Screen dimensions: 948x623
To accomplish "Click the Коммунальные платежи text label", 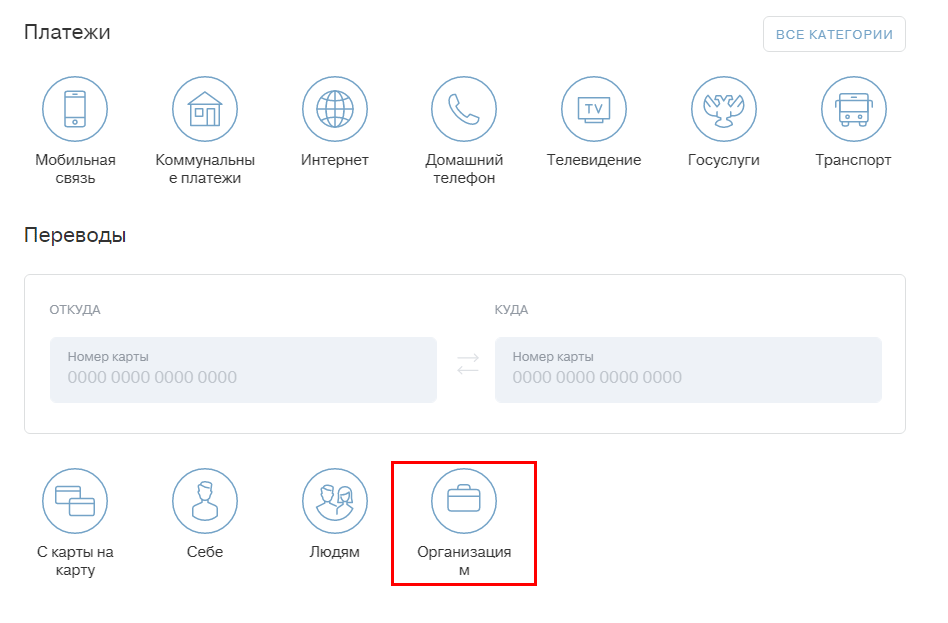I will [205, 169].
